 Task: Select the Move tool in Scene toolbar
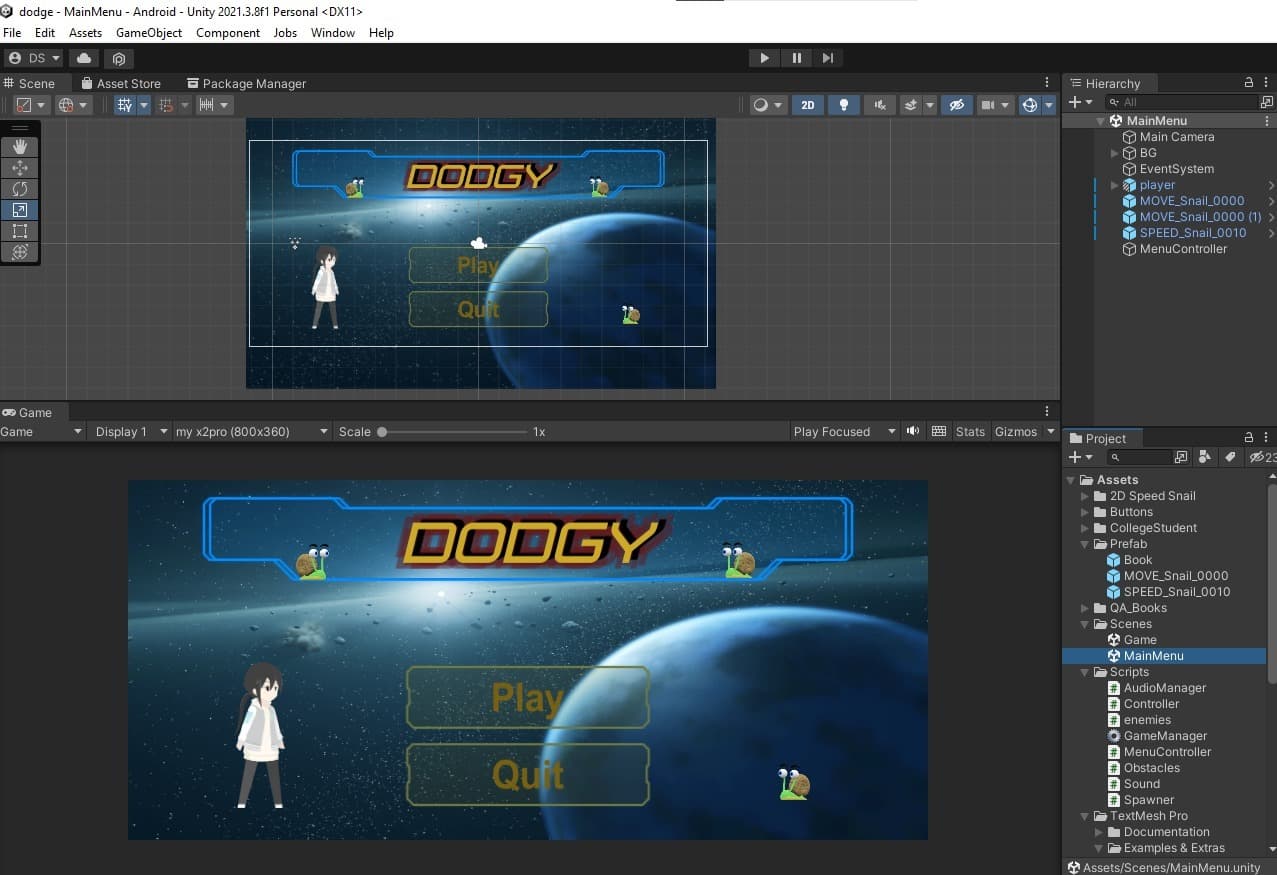coord(20,168)
